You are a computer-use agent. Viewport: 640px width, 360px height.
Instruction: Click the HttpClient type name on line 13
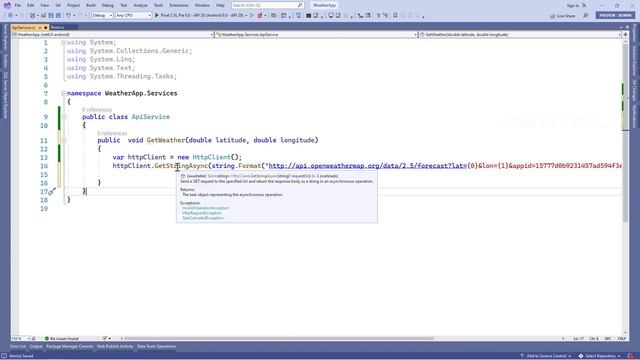point(211,157)
